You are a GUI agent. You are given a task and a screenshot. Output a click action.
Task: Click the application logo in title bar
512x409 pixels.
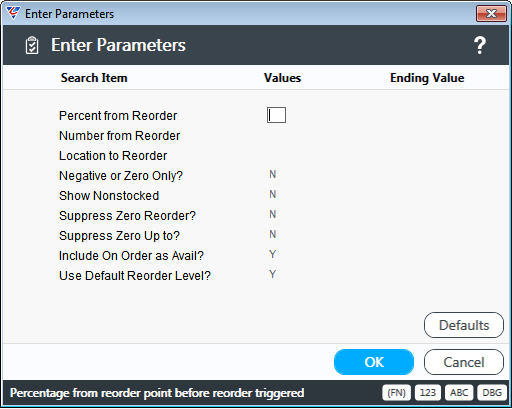point(13,13)
